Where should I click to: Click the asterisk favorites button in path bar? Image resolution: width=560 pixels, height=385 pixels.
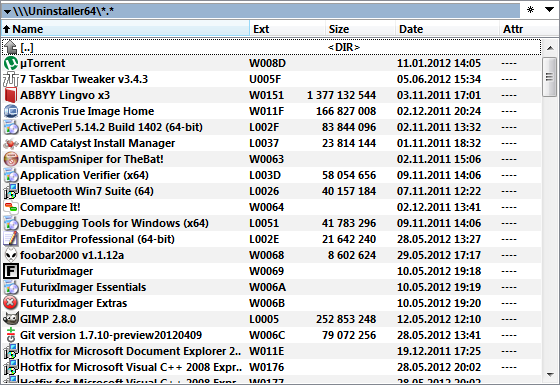click(x=530, y=10)
